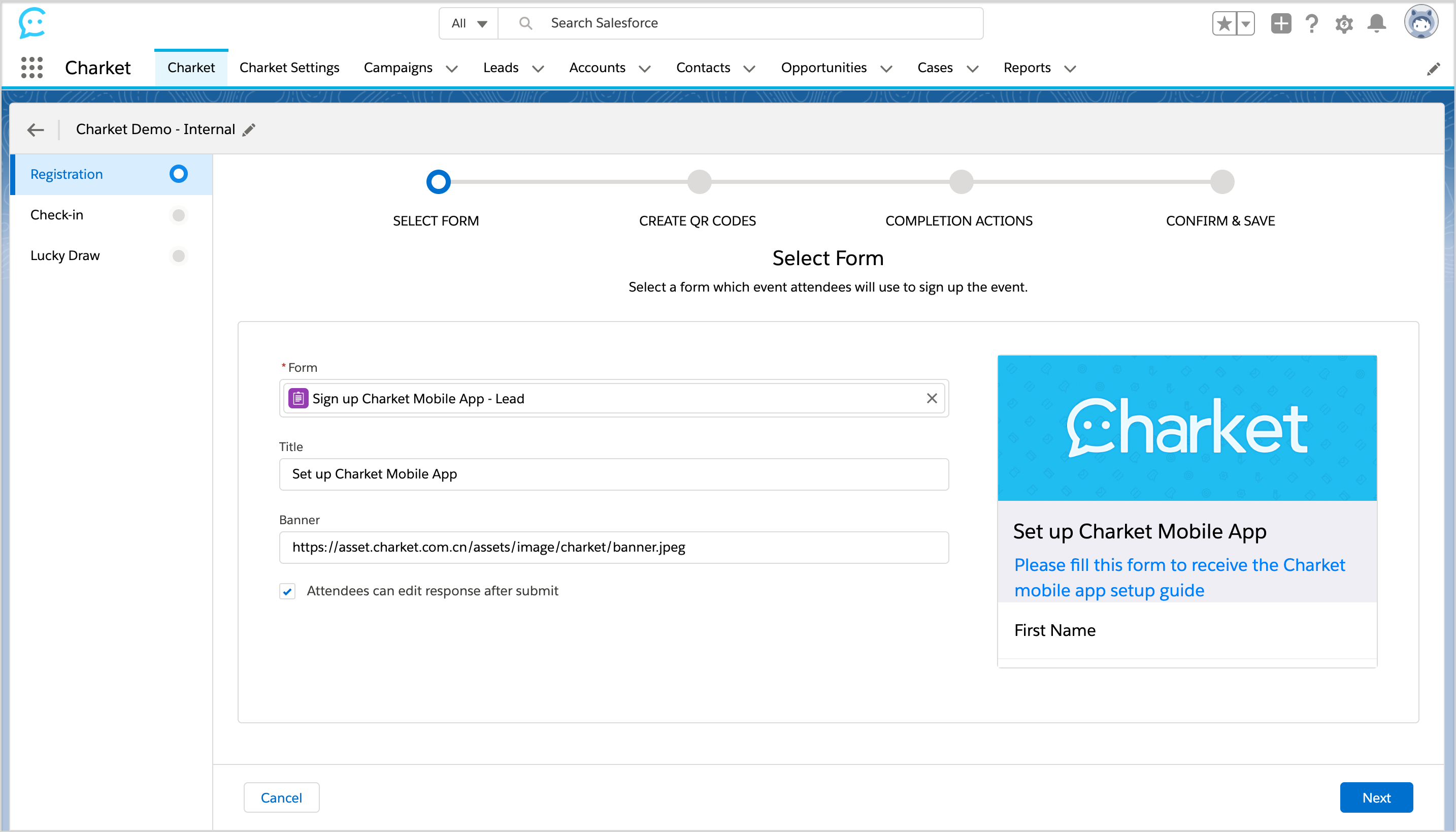Open the Reports tab

point(1027,68)
